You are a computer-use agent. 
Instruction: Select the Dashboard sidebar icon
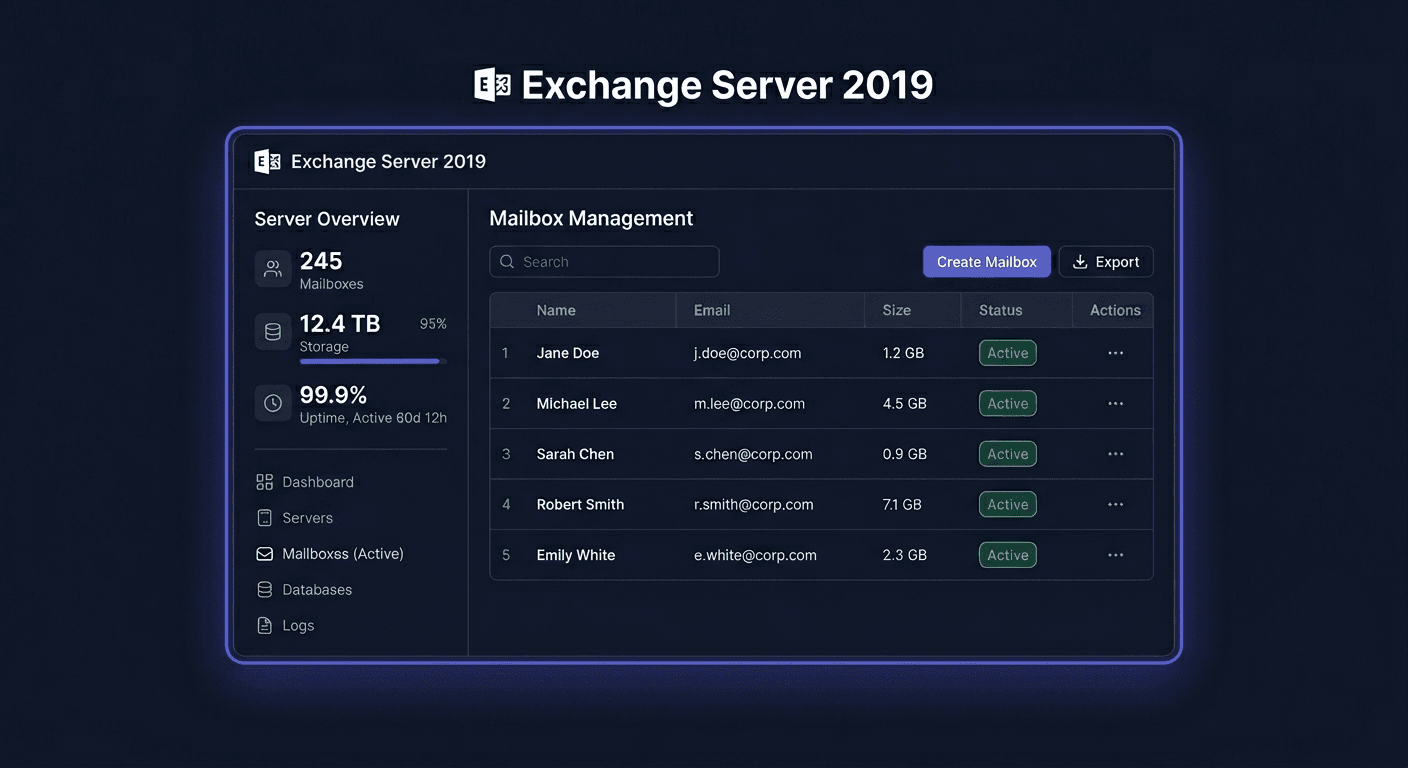264,481
